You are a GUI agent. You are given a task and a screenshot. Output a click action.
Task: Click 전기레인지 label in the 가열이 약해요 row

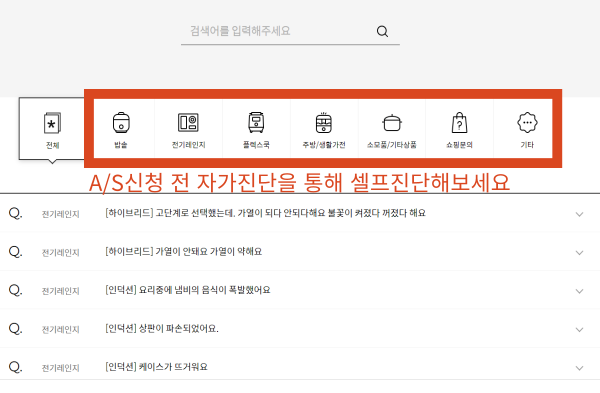60,253
